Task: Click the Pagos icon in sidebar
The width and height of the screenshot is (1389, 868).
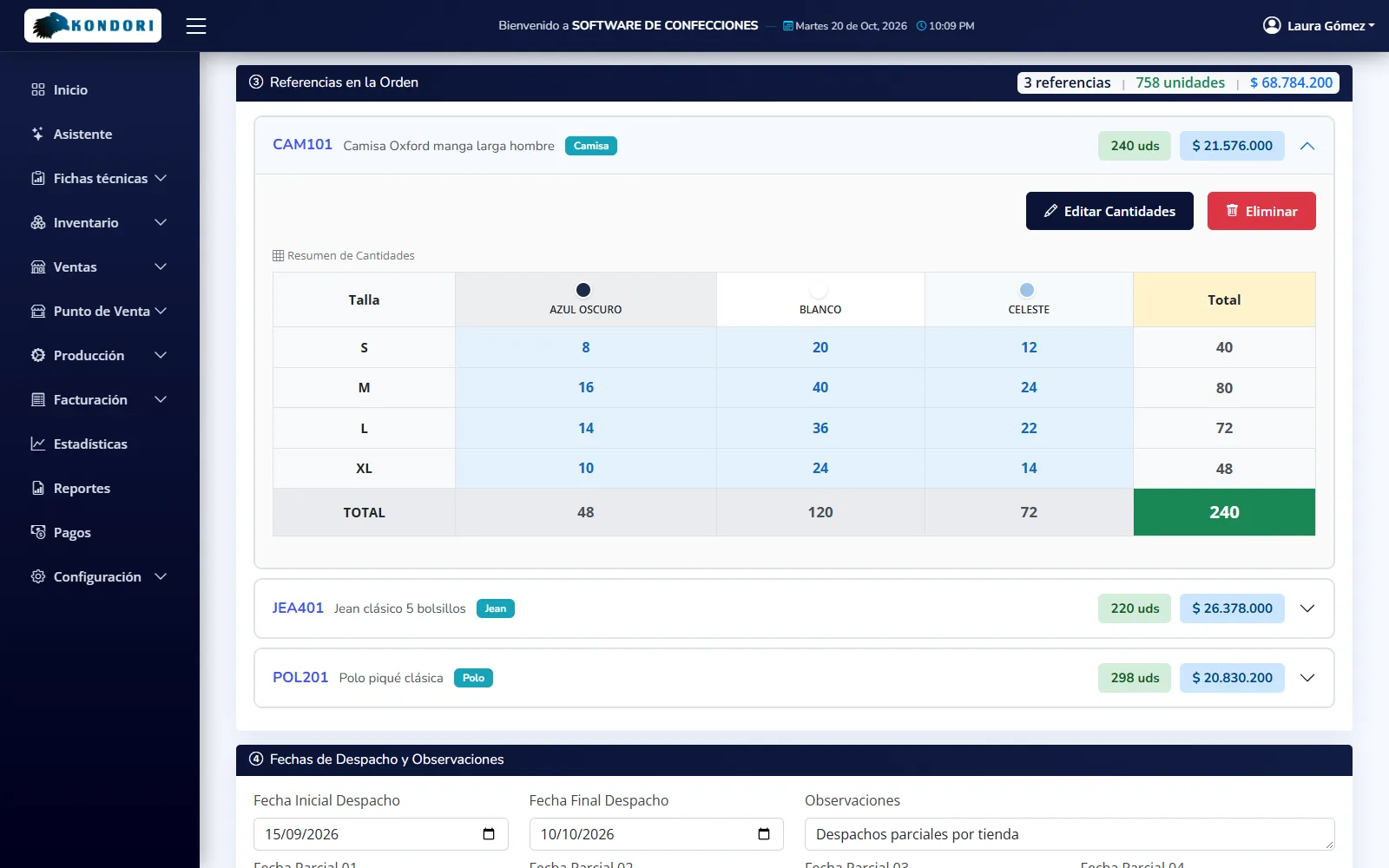Action: pyautogui.click(x=37, y=532)
